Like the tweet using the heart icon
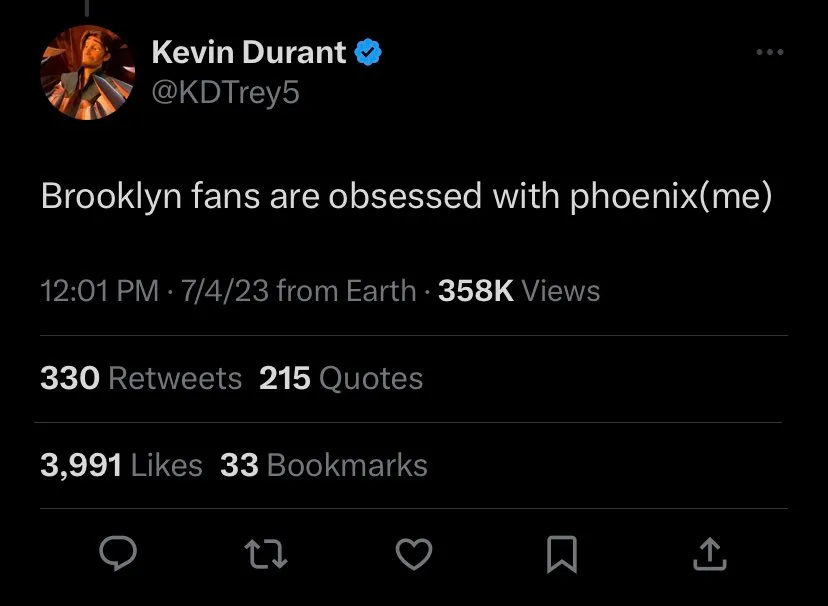Viewport: 828px width, 606px height. (414, 555)
